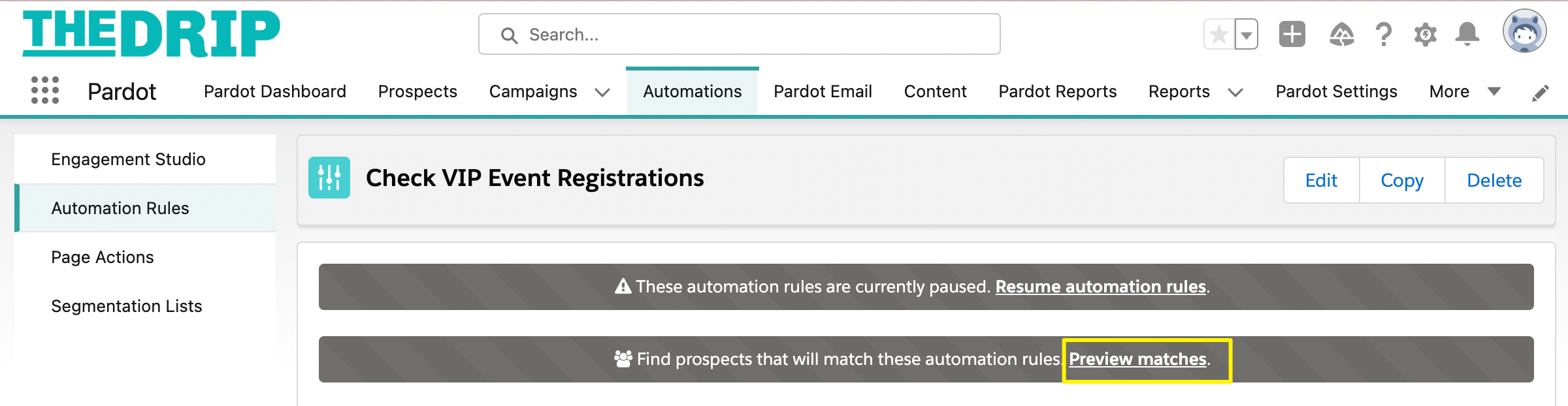Expand the Reports tab chevron
The width and height of the screenshot is (1568, 406).
[1235, 92]
